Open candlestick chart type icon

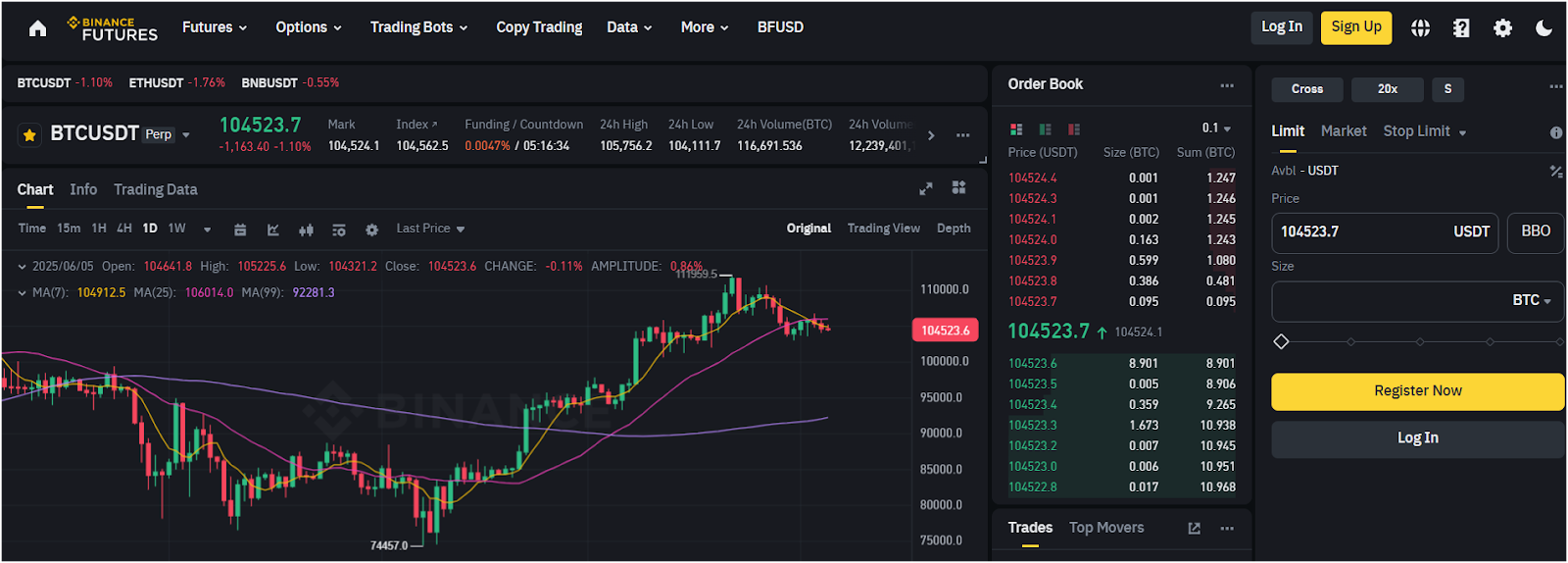click(x=306, y=230)
